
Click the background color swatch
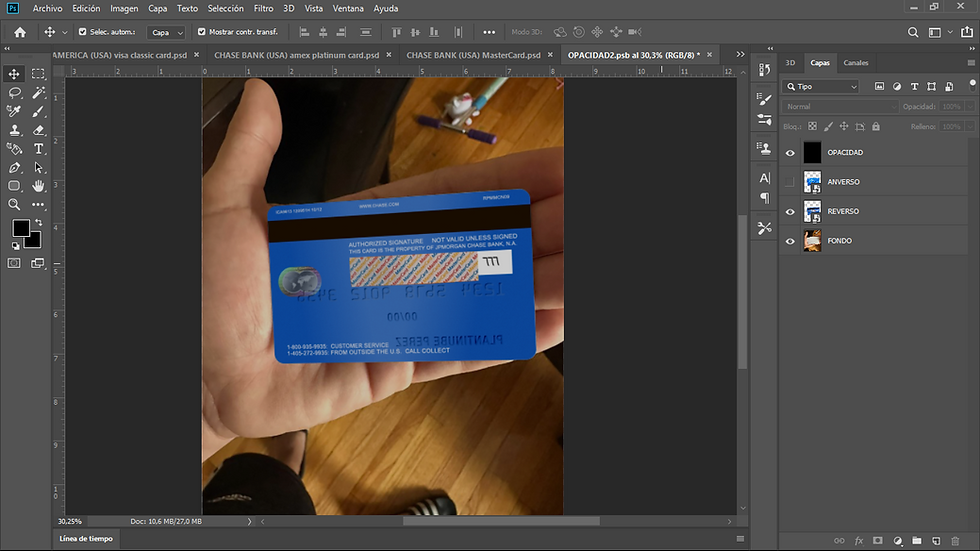[34, 242]
